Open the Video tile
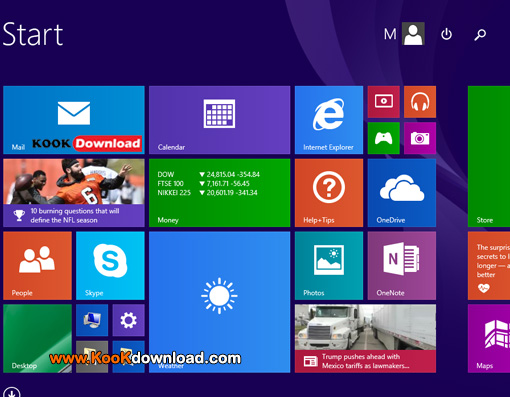 pos(384,102)
